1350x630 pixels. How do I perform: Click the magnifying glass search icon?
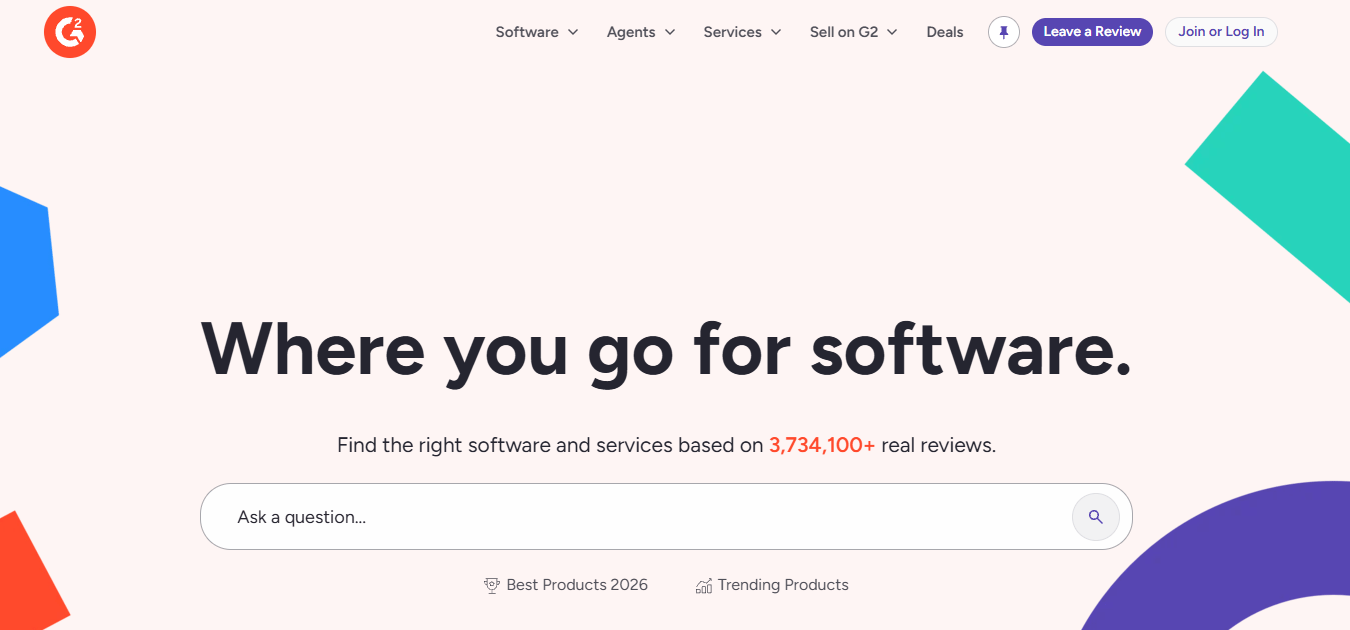pos(1096,517)
